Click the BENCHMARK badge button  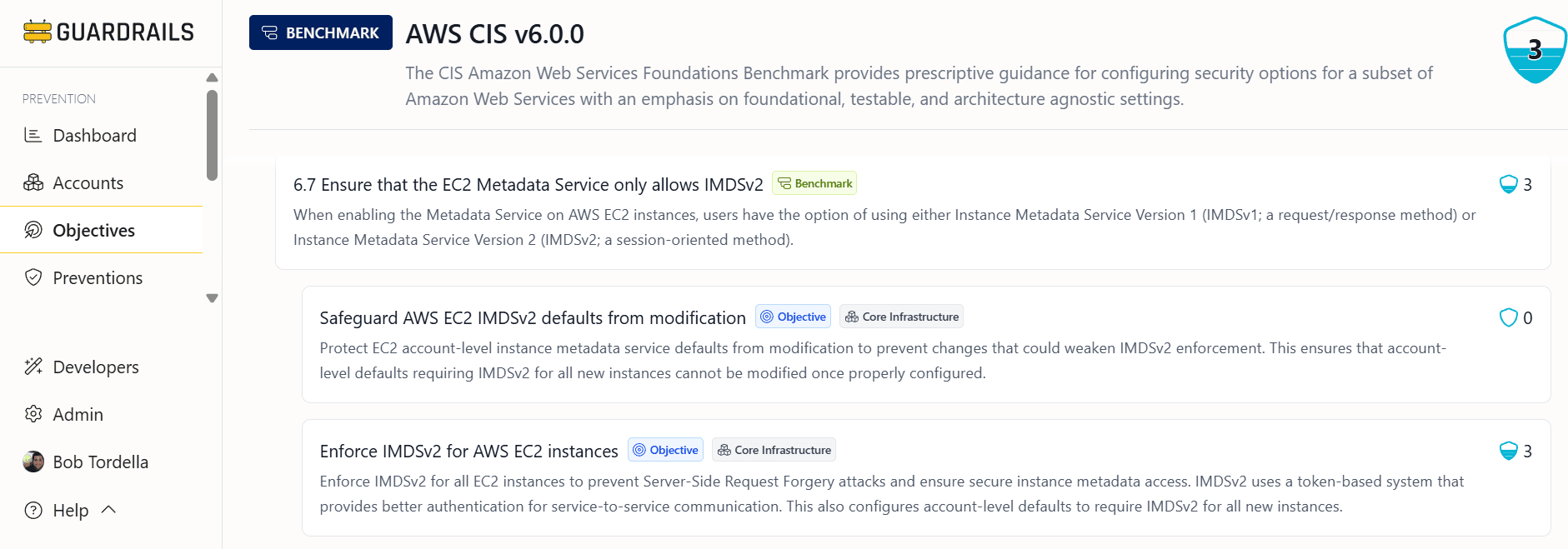point(321,32)
